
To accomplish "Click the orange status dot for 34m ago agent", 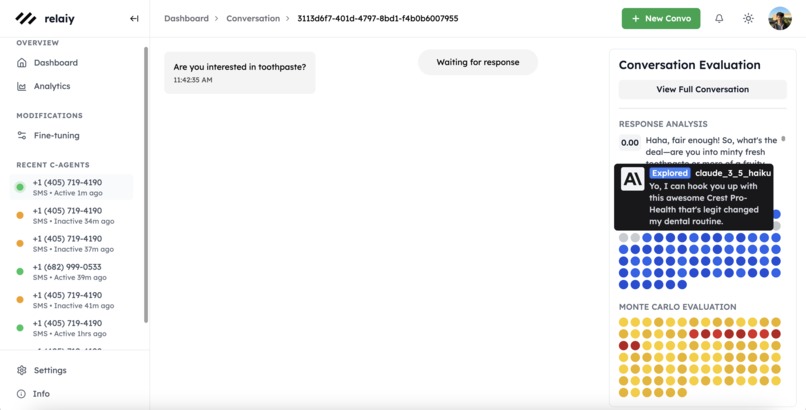I will click(x=20, y=215).
